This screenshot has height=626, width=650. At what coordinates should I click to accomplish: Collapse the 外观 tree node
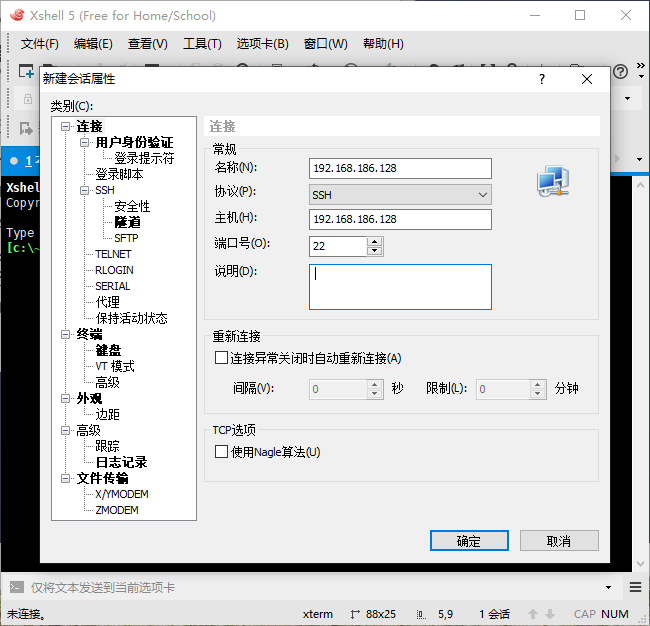tap(65, 399)
